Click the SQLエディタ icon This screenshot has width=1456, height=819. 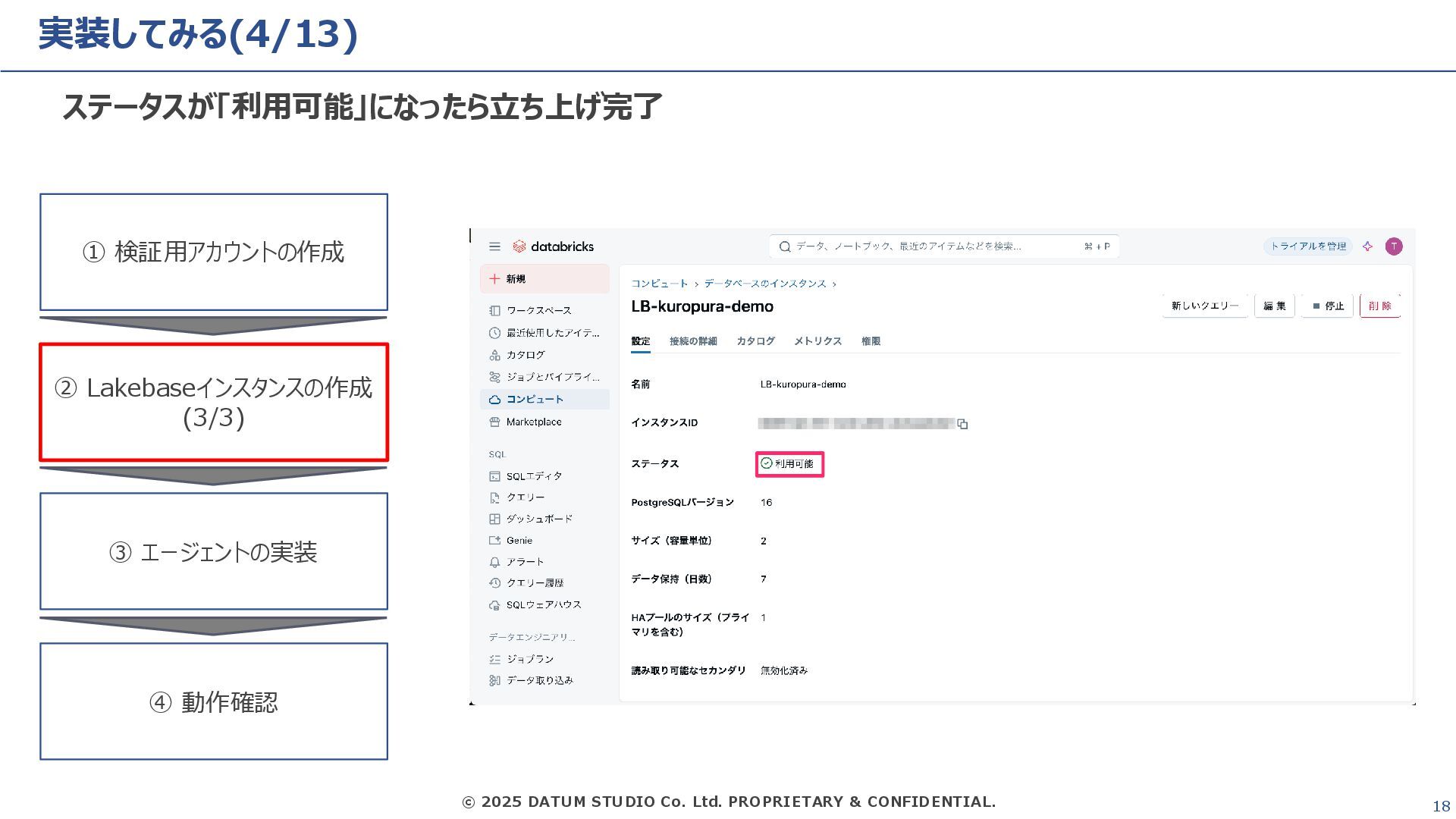point(494,476)
